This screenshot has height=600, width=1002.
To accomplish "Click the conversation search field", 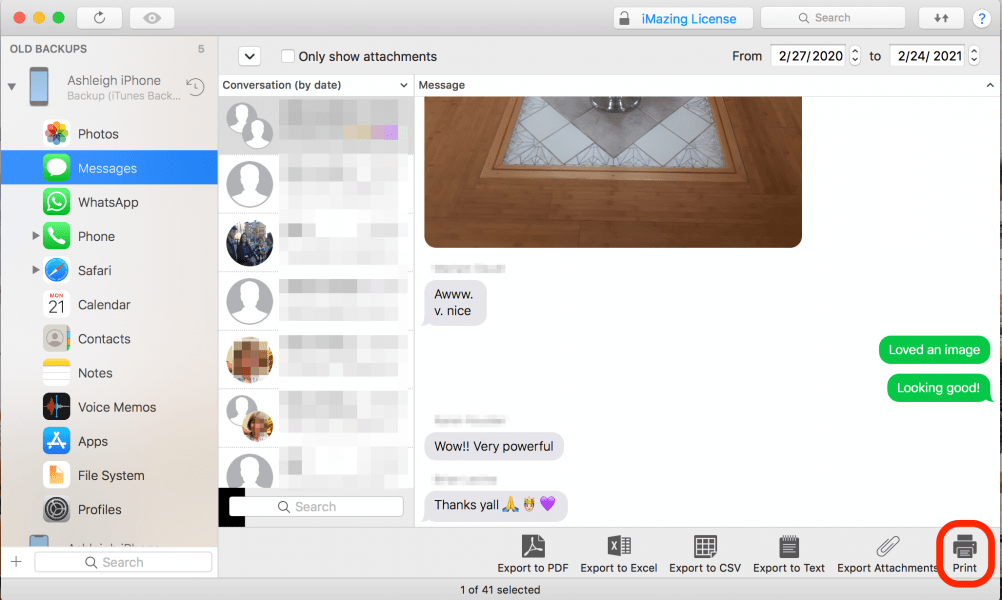I will (x=316, y=507).
